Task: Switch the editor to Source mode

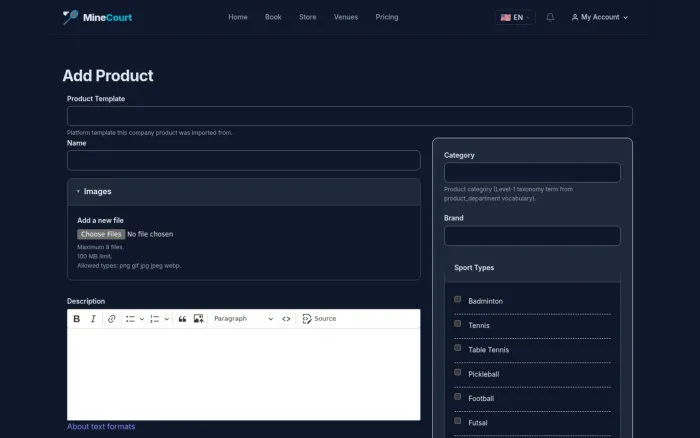Action: pyautogui.click(x=319, y=319)
